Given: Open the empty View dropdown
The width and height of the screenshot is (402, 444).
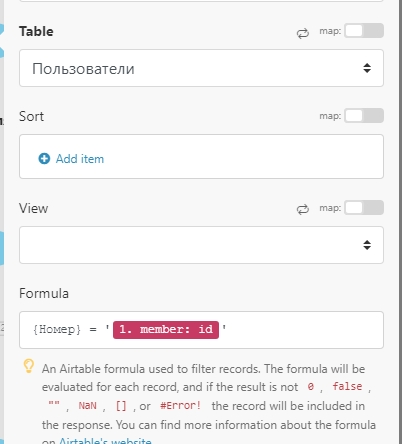Looking at the screenshot, I should pyautogui.click(x=201, y=245).
